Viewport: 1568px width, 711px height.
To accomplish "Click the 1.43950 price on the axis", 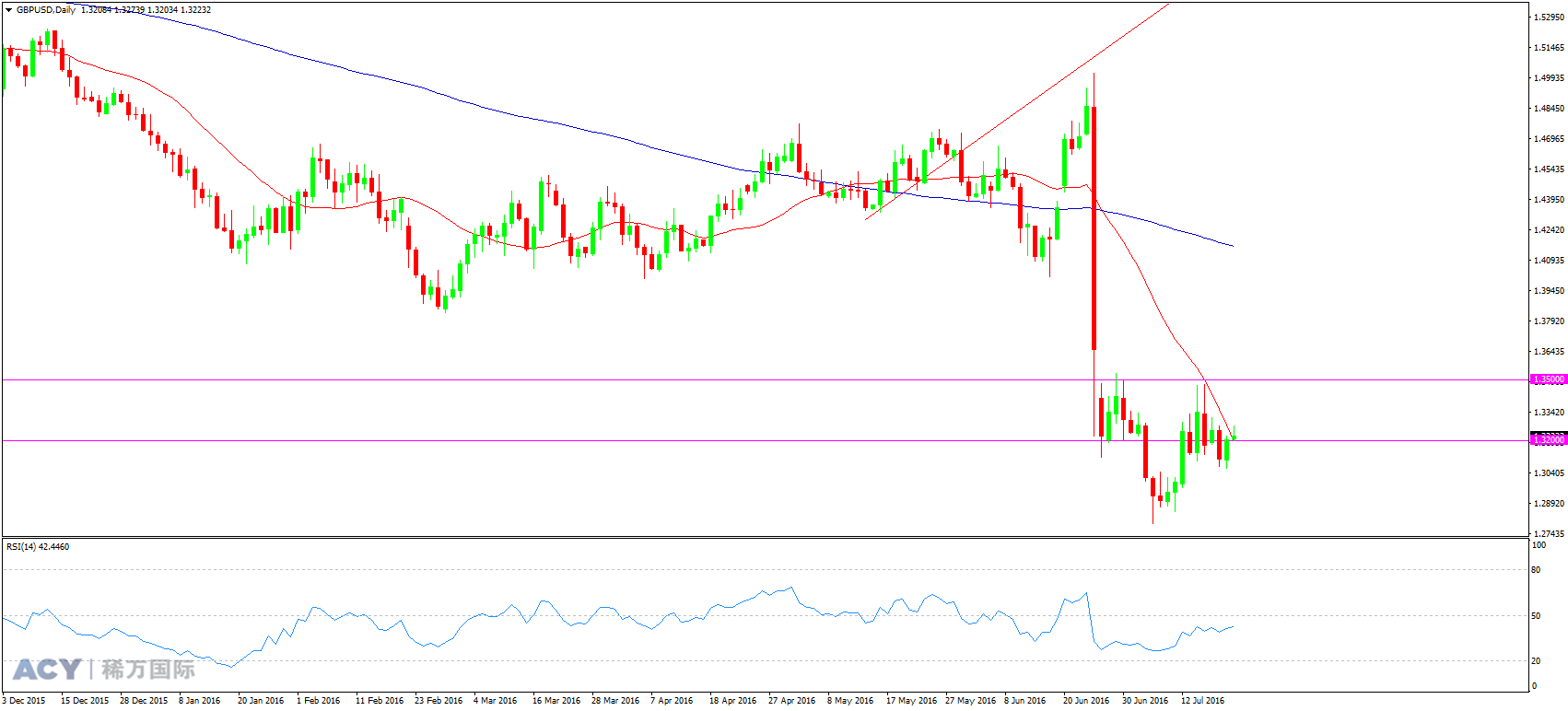I will 1549,199.
